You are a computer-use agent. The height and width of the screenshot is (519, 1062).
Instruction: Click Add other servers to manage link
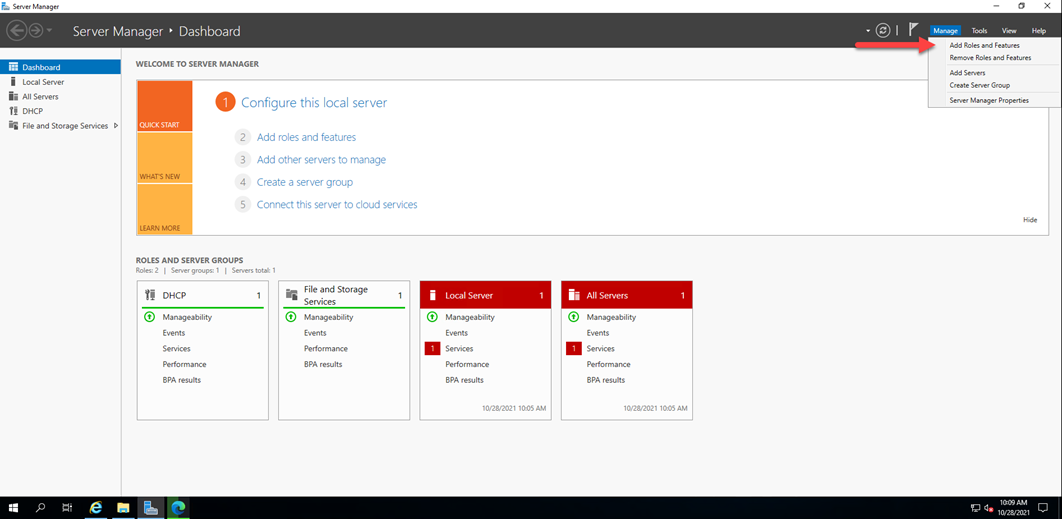point(321,160)
